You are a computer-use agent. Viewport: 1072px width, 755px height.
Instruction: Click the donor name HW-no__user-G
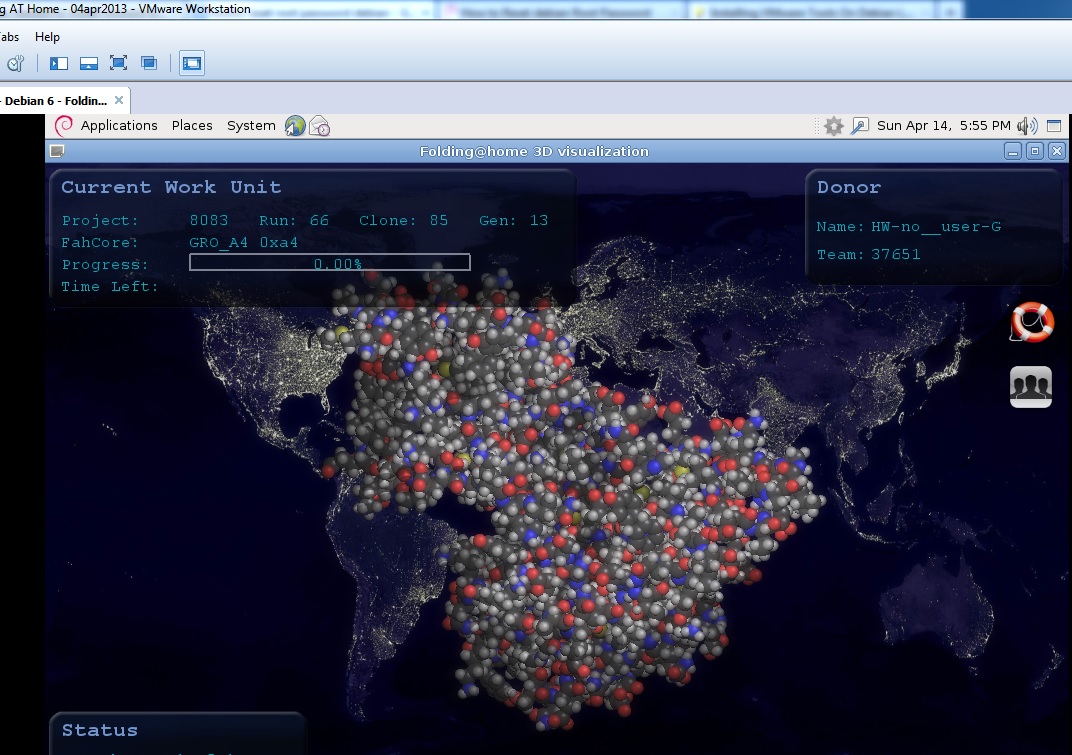pos(936,226)
